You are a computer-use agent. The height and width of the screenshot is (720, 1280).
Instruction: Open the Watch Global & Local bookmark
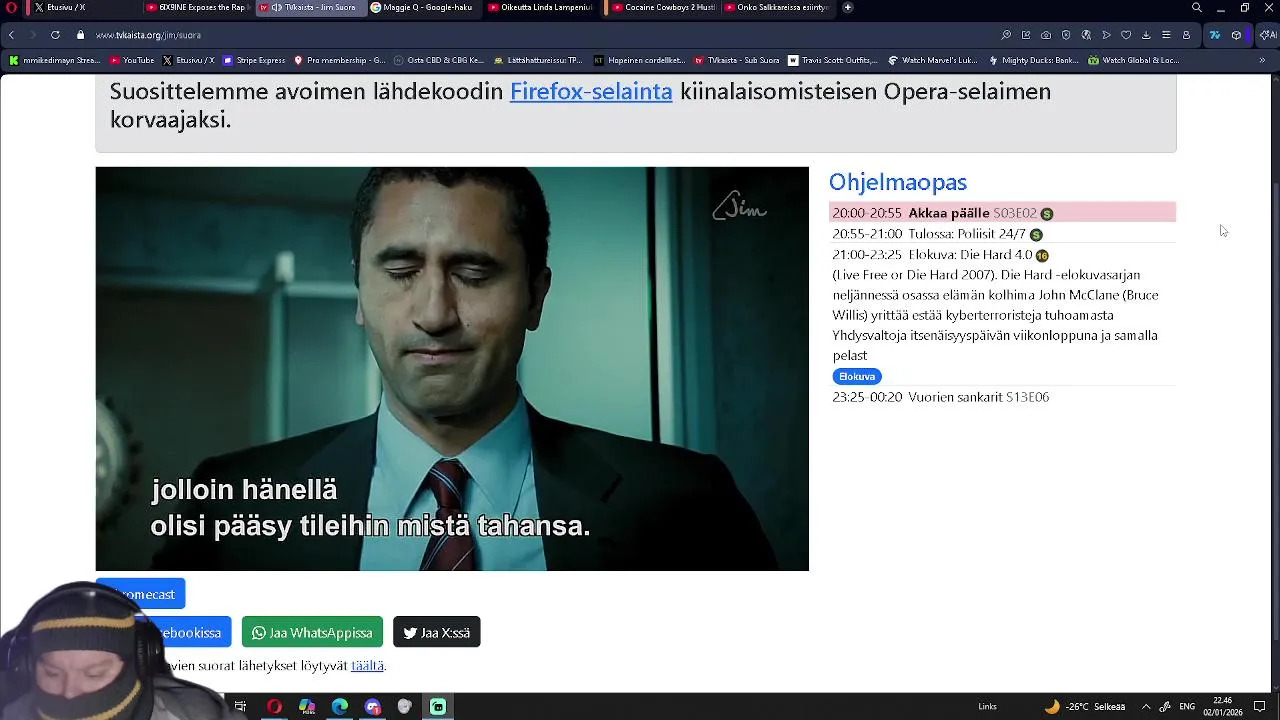(x=1134, y=60)
